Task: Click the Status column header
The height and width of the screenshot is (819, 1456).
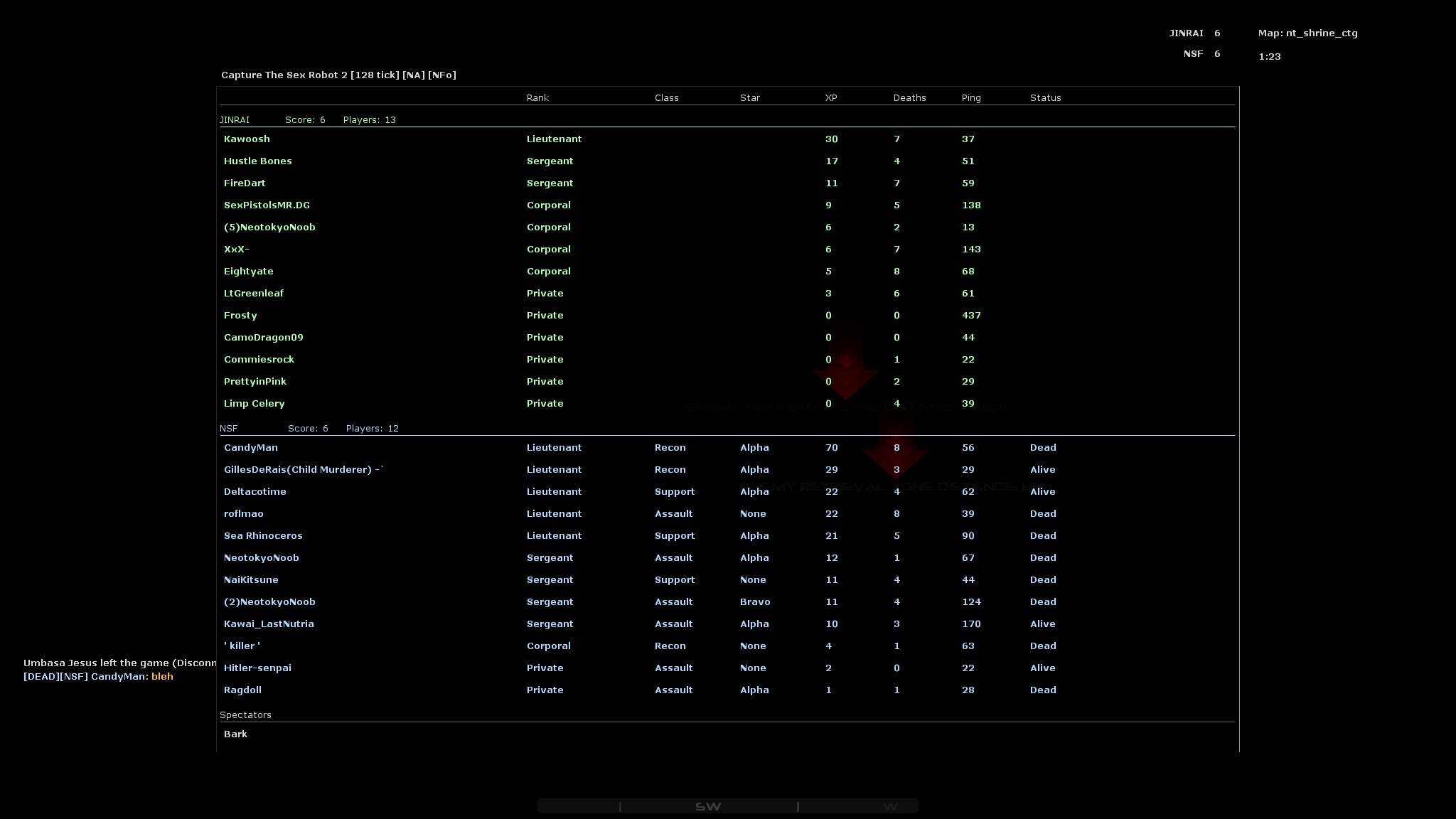Action: tap(1045, 98)
